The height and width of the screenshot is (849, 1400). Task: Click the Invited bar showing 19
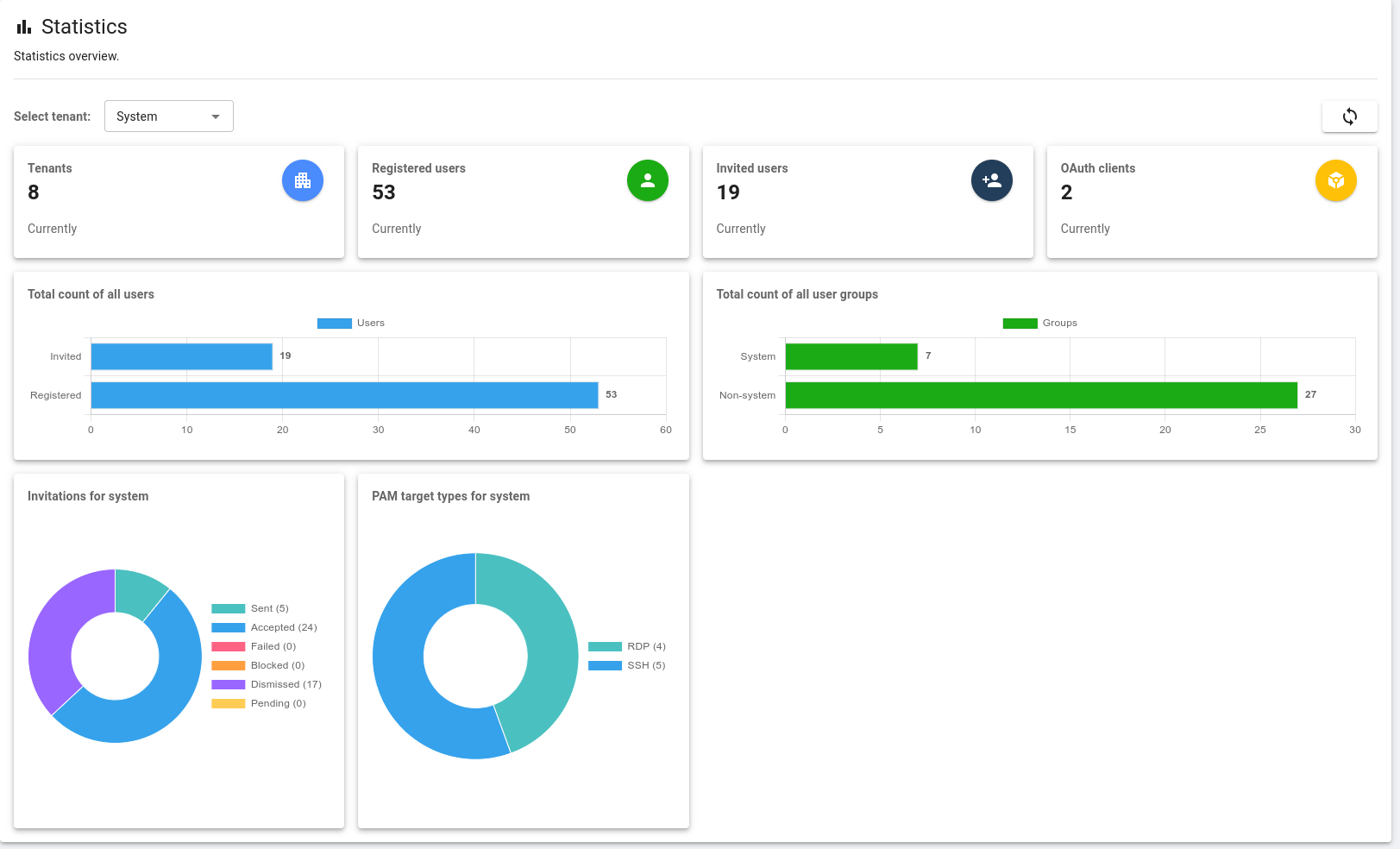[x=181, y=356]
